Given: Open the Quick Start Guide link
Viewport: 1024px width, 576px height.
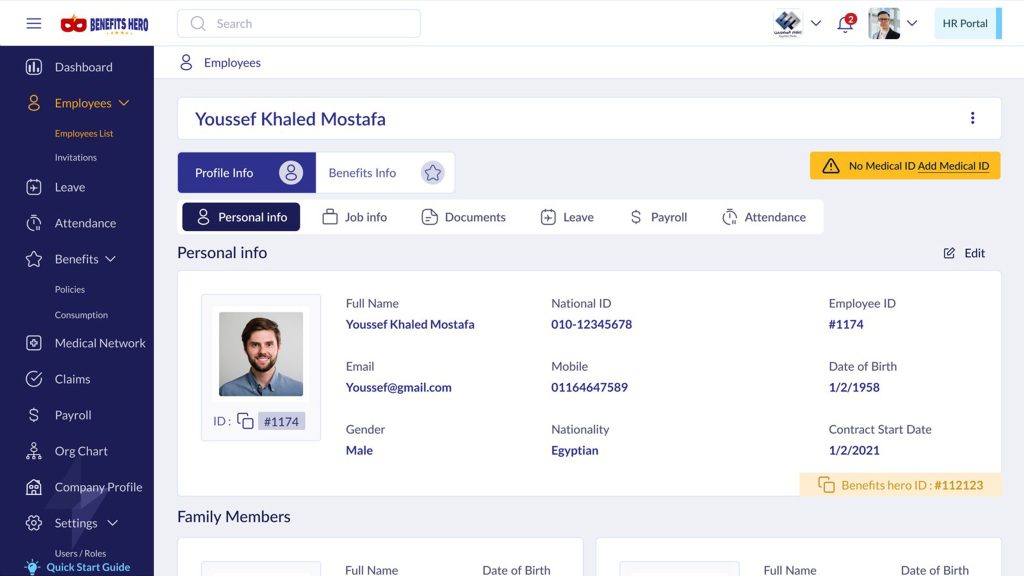Looking at the screenshot, I should (88, 567).
